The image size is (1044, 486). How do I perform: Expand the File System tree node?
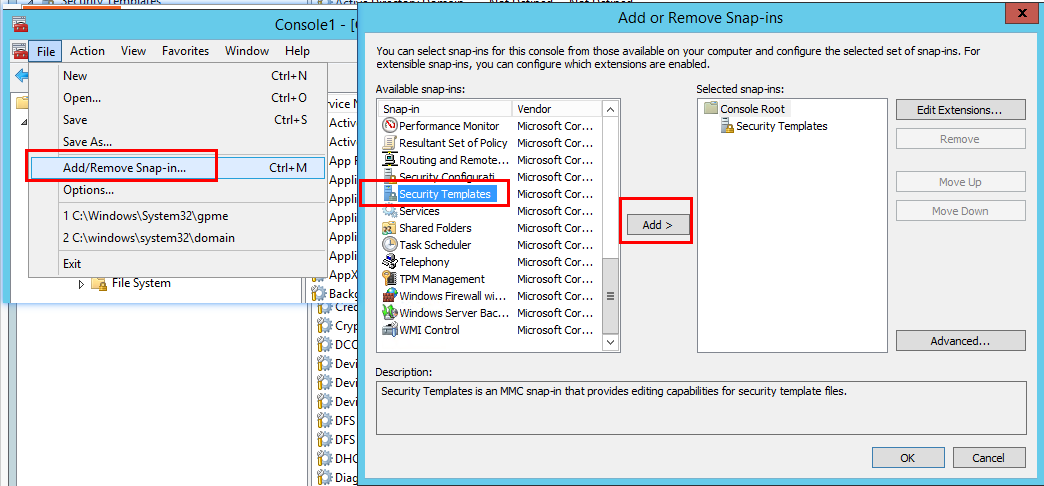(82, 284)
